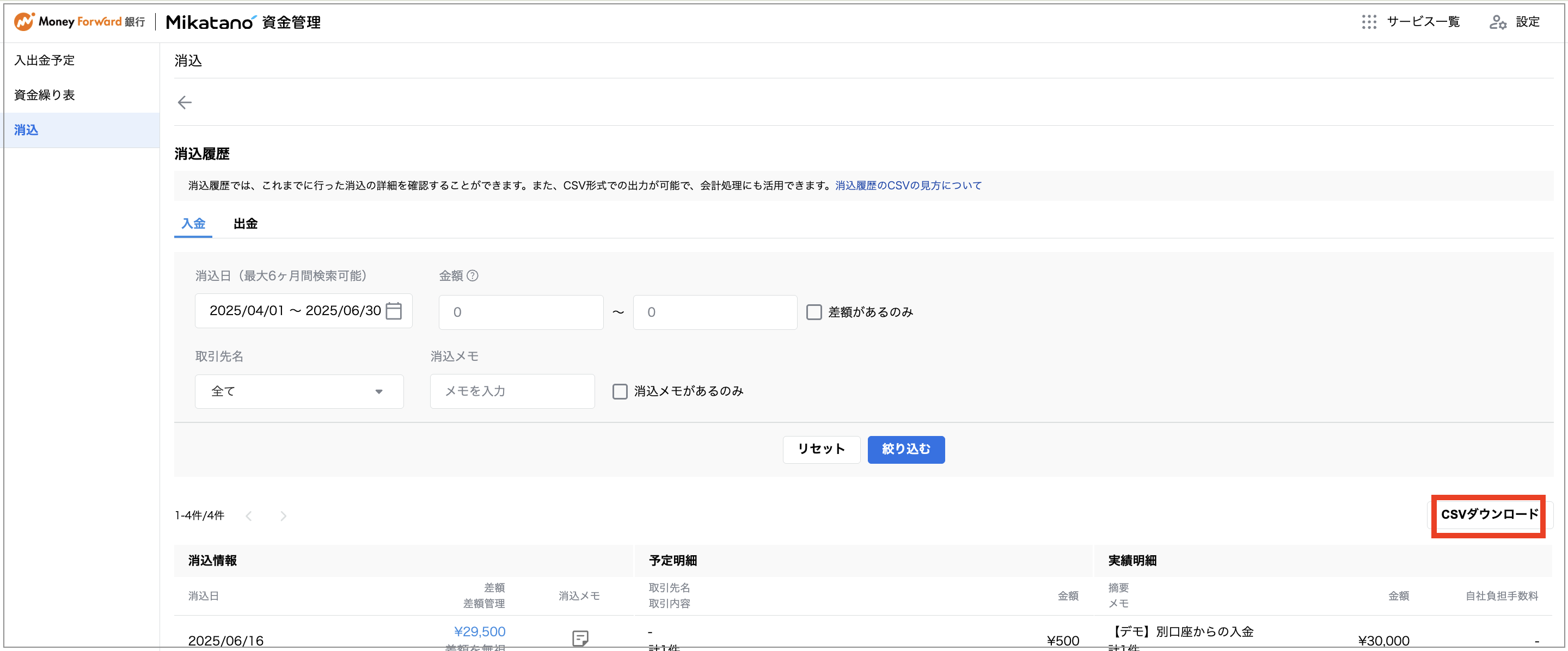Open 消込履歴のCSVの見方について link

[x=908, y=186]
